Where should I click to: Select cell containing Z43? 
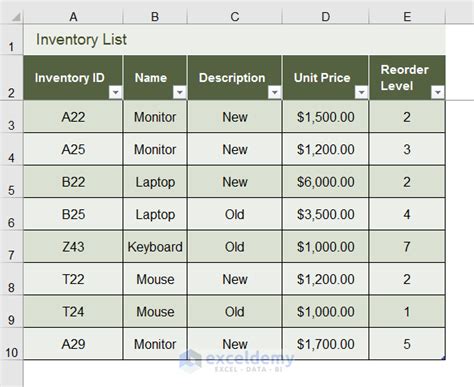pos(73,247)
